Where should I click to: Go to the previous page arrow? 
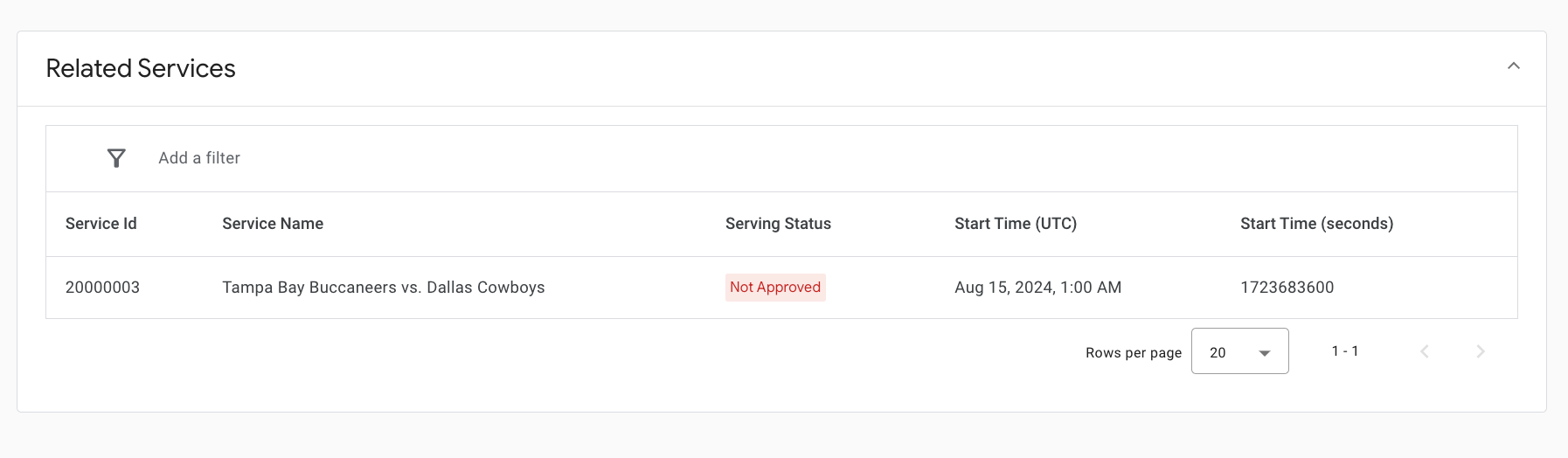click(x=1424, y=351)
